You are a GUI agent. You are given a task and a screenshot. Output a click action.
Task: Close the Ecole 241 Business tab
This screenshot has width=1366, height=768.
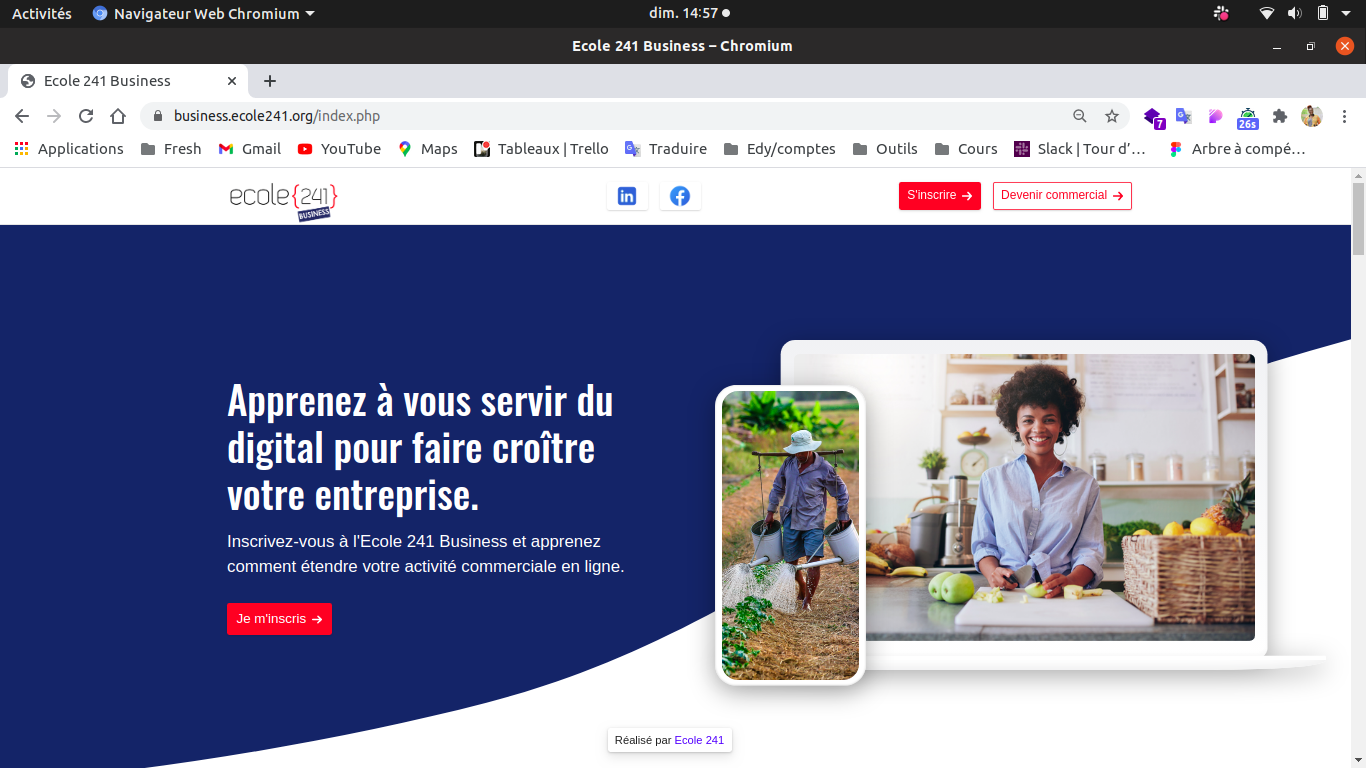pyautogui.click(x=232, y=81)
